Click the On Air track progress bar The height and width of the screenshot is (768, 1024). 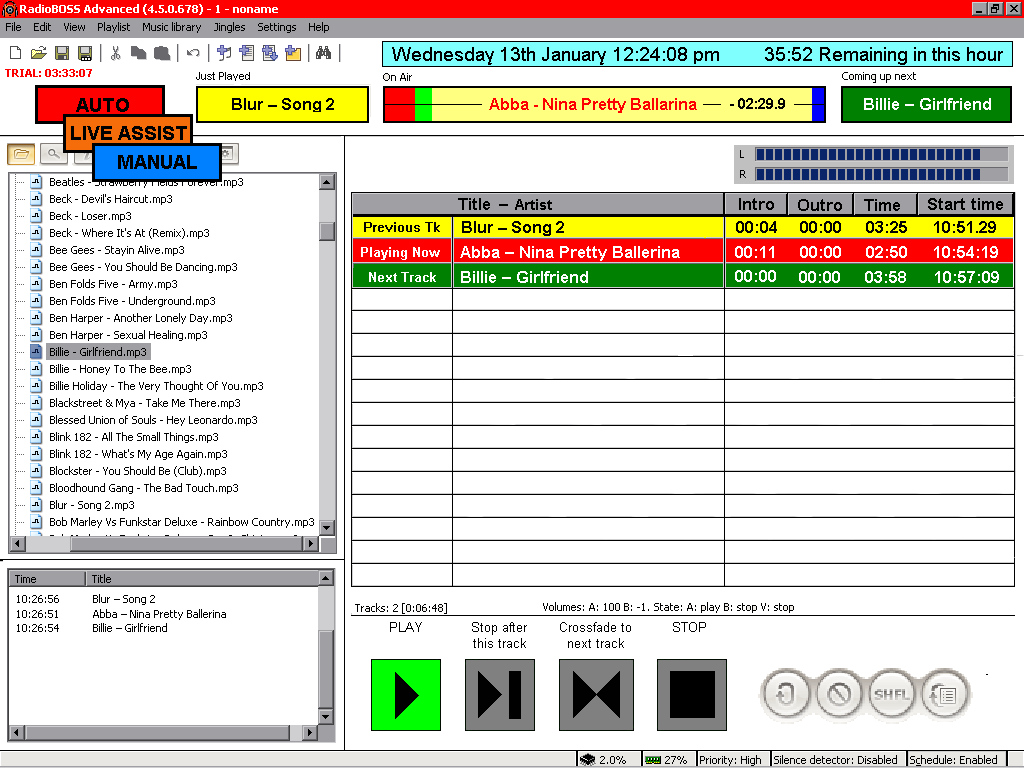pyautogui.click(x=604, y=104)
